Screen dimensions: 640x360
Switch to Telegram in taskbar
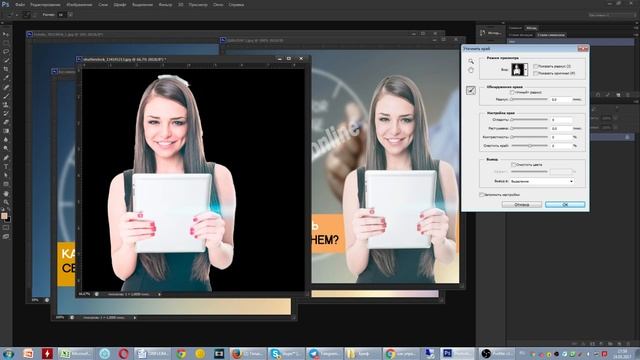323,353
